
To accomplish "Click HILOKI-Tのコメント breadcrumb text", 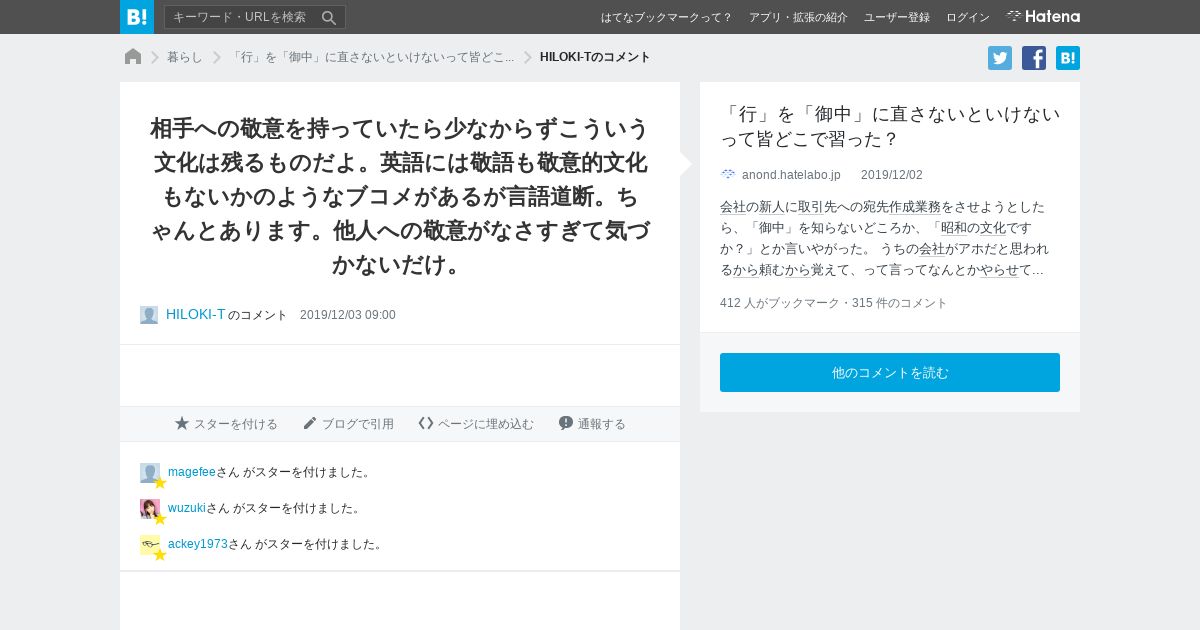I will (595, 57).
